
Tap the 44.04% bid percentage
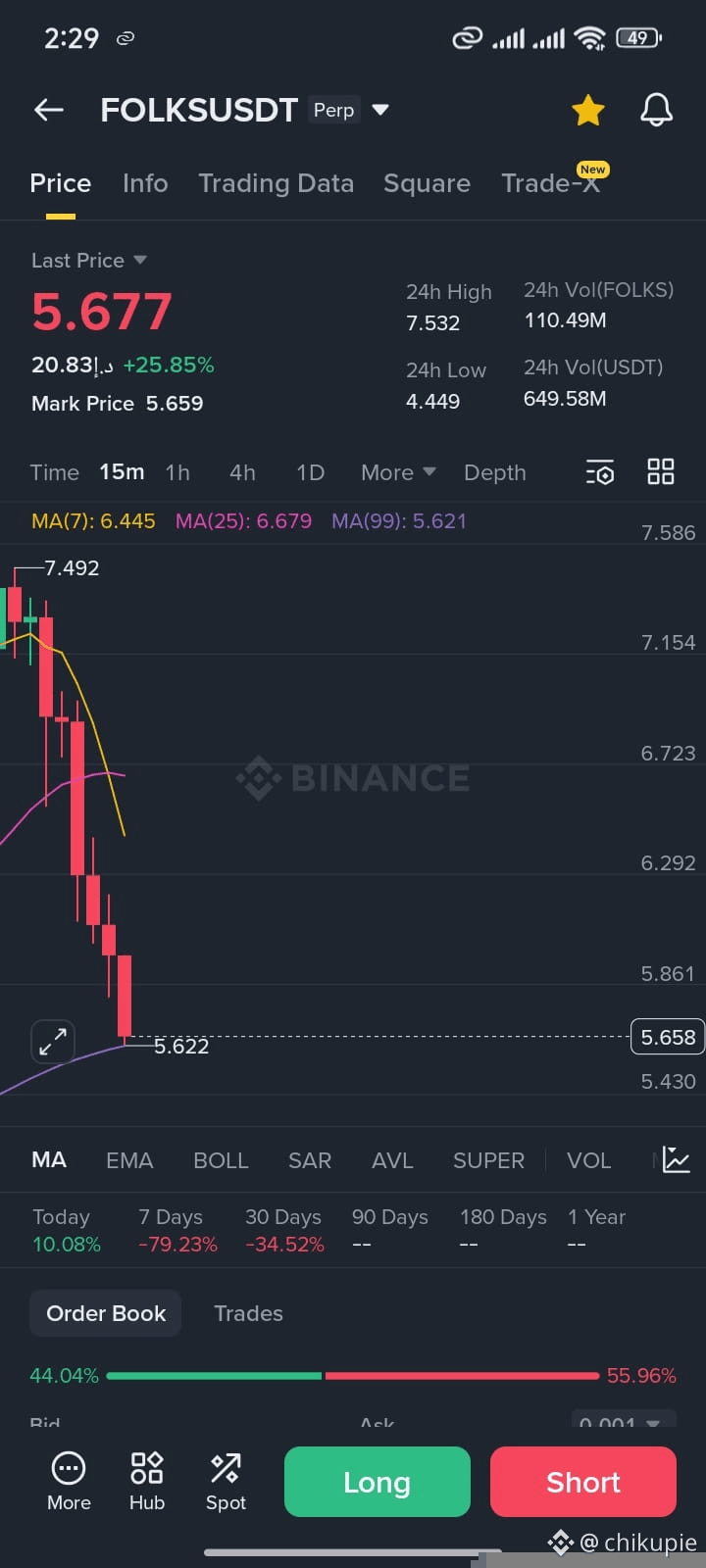pos(64,1376)
